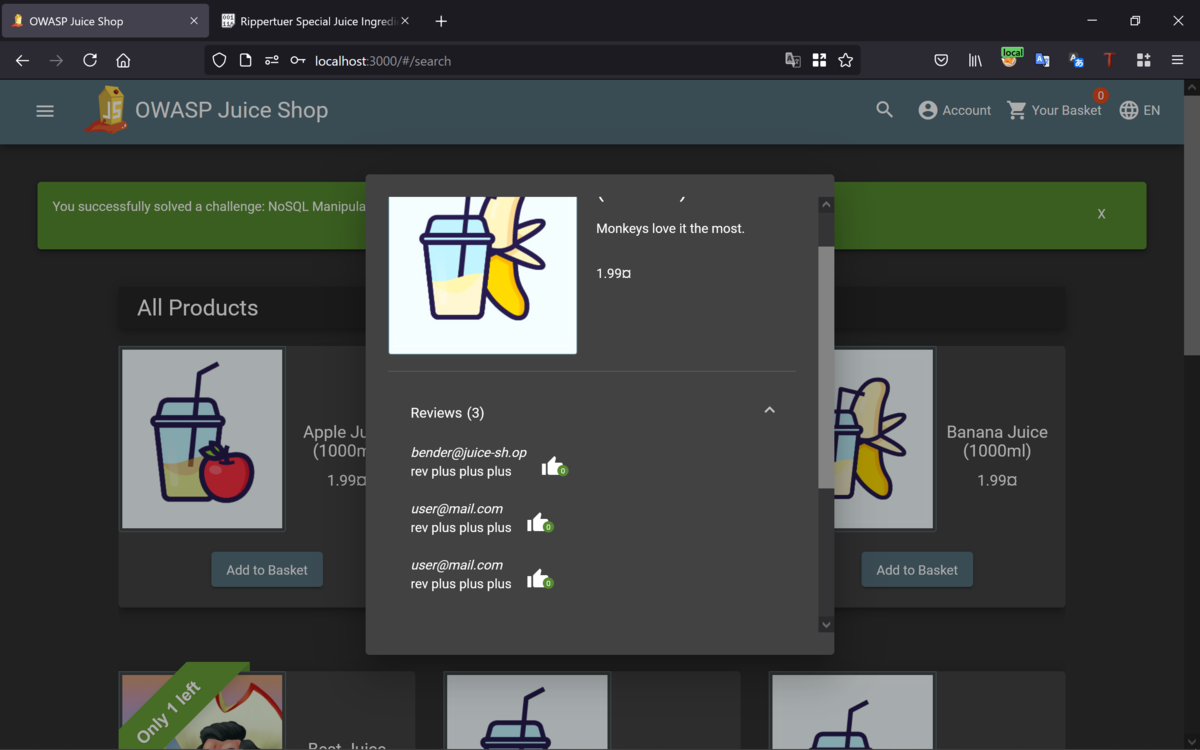
Task: Click thumbs up on the last review by user@mail.com
Action: click(x=539, y=578)
